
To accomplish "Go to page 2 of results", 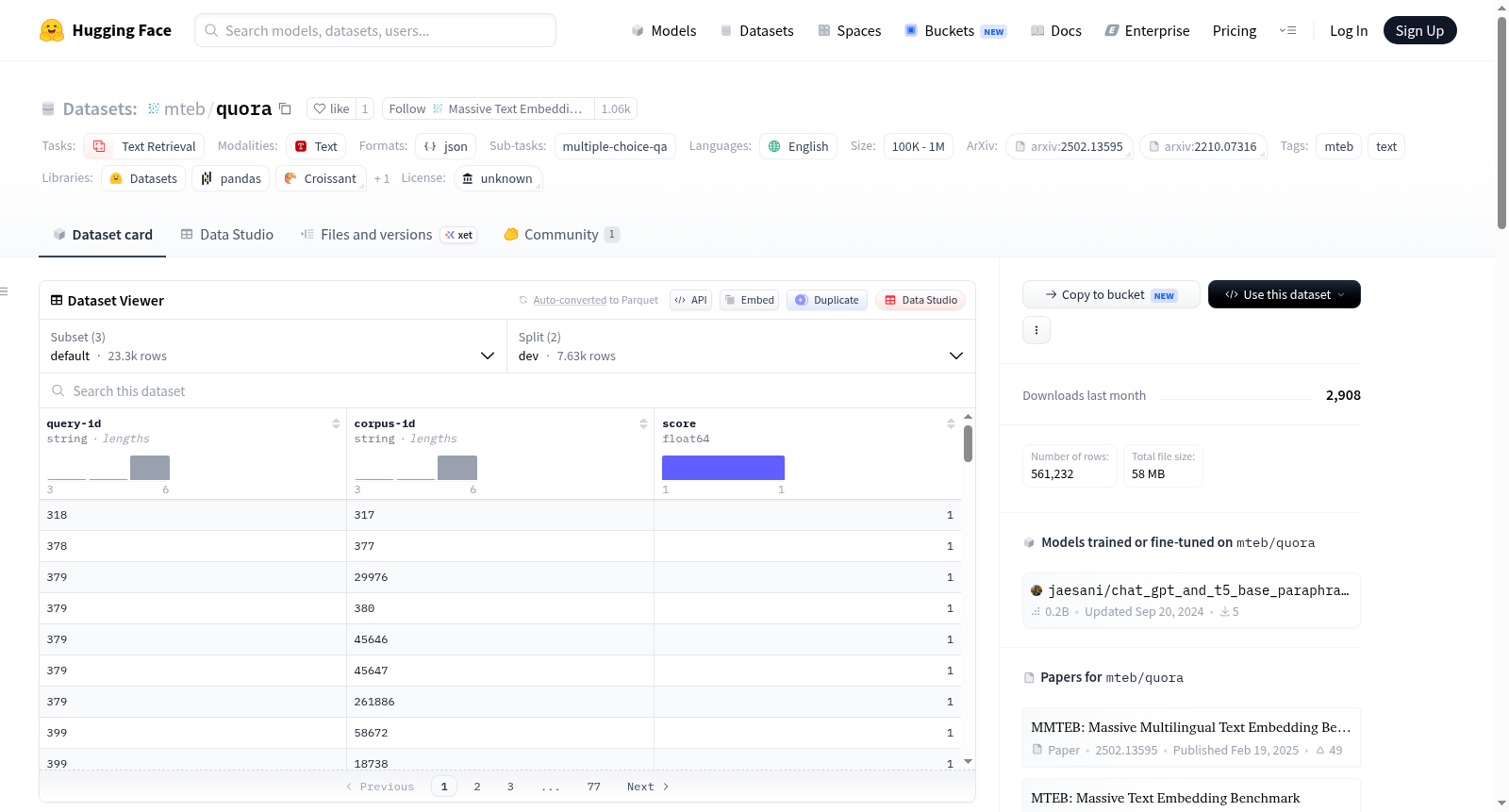I will [477, 787].
